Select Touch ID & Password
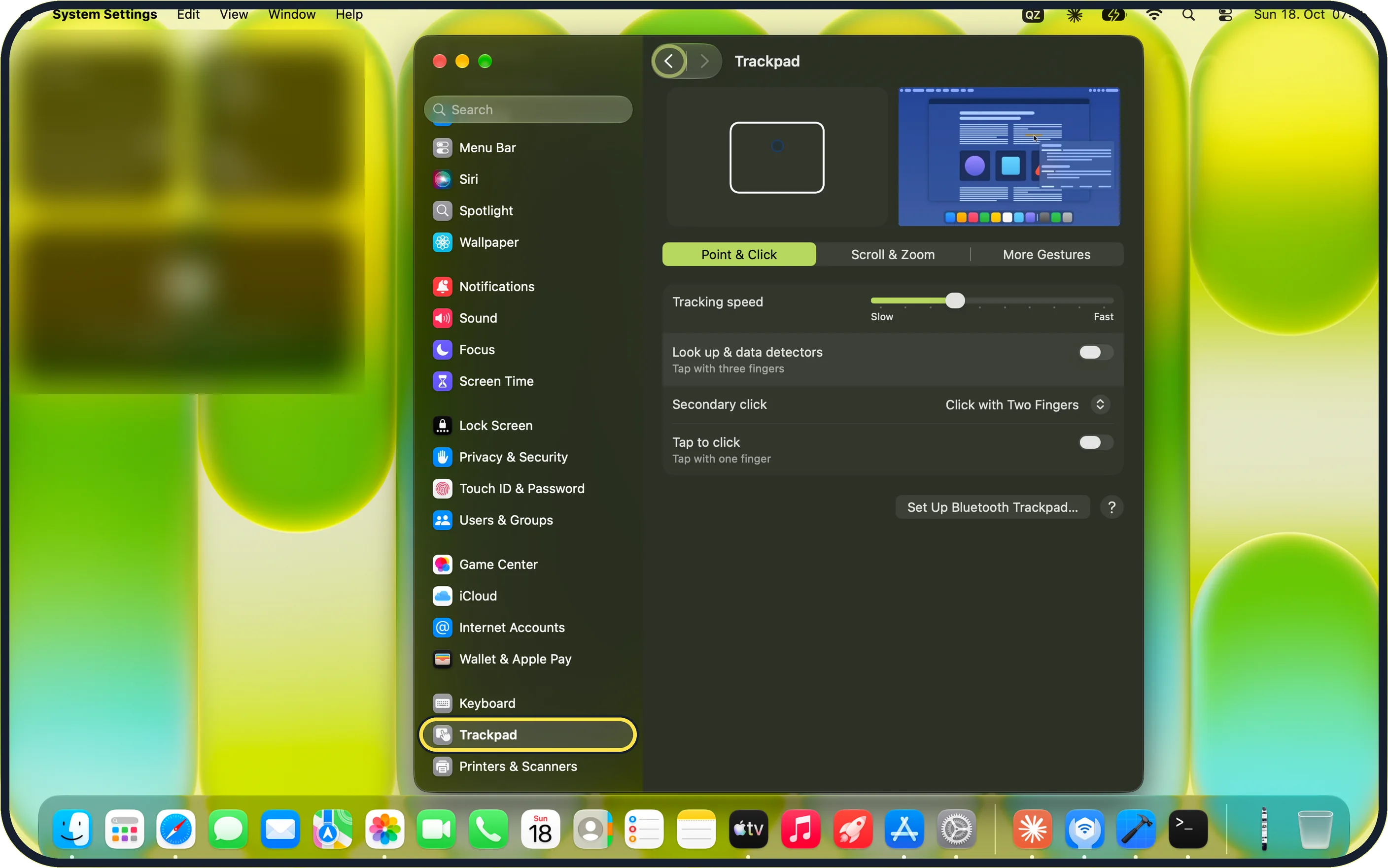This screenshot has width=1388, height=868. (528, 489)
